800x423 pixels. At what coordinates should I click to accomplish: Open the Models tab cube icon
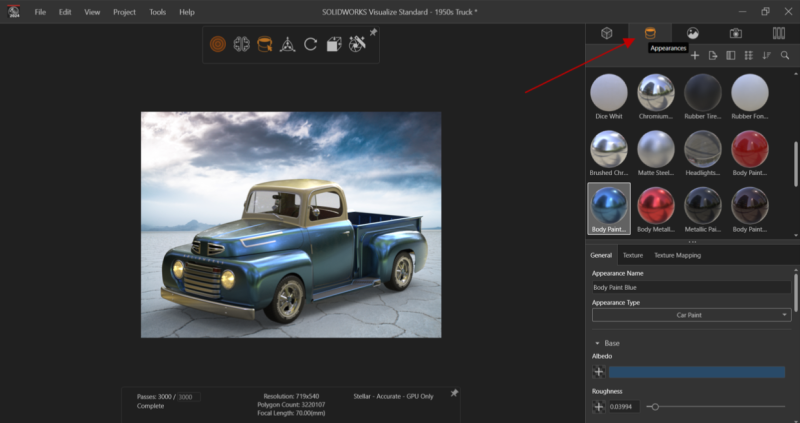point(607,33)
